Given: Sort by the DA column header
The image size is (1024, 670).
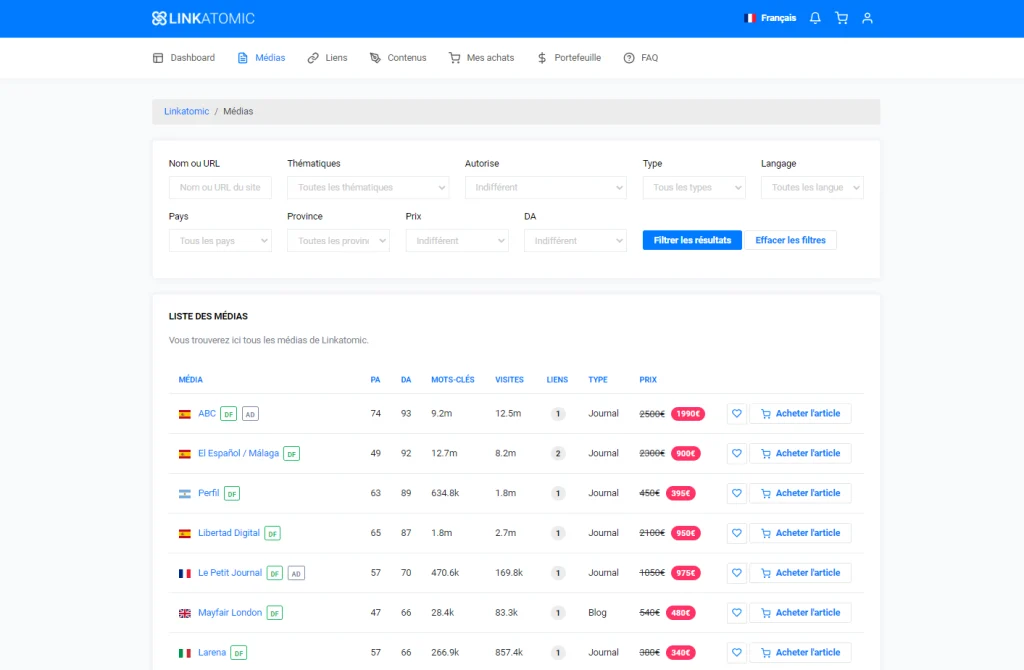Looking at the screenshot, I should pos(406,379).
